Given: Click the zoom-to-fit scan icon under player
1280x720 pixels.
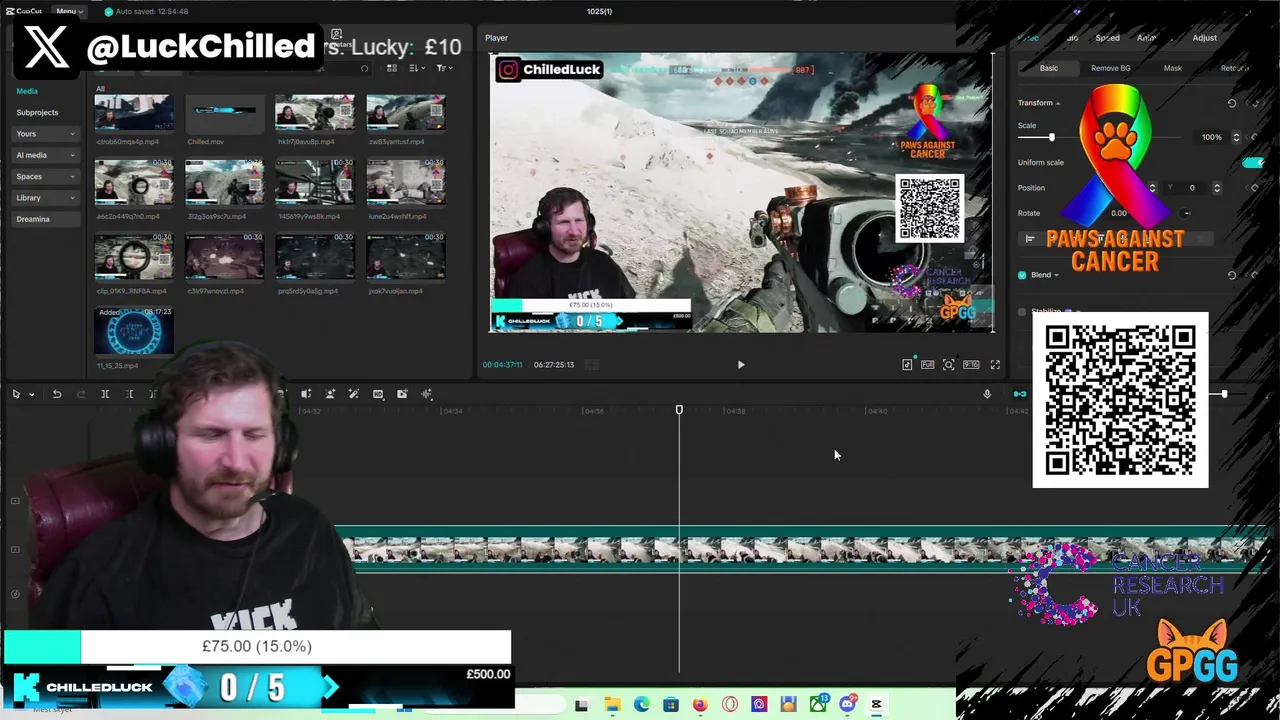Looking at the screenshot, I should pos(949,365).
